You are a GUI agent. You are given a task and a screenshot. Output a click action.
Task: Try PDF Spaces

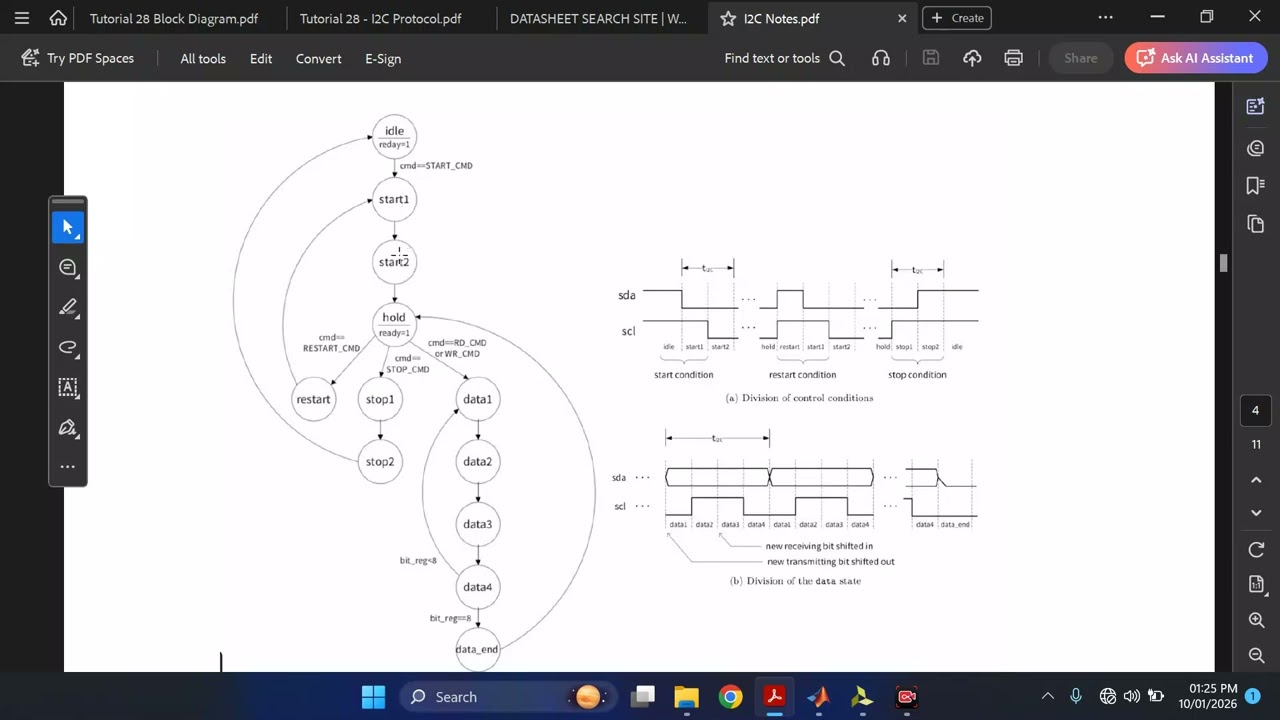click(77, 58)
